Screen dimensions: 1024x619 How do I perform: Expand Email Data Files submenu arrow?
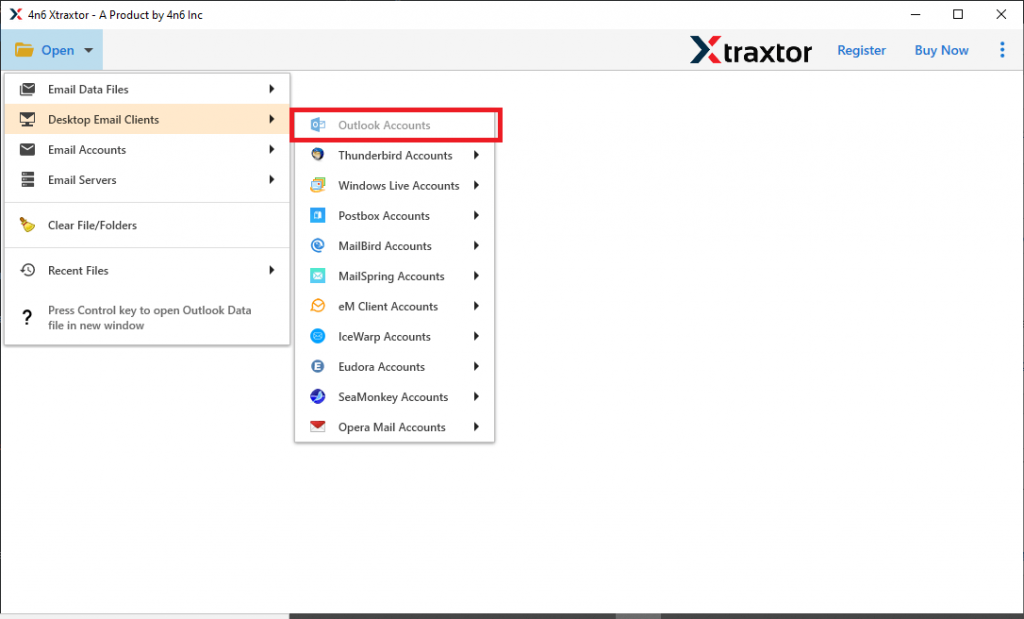pos(272,89)
